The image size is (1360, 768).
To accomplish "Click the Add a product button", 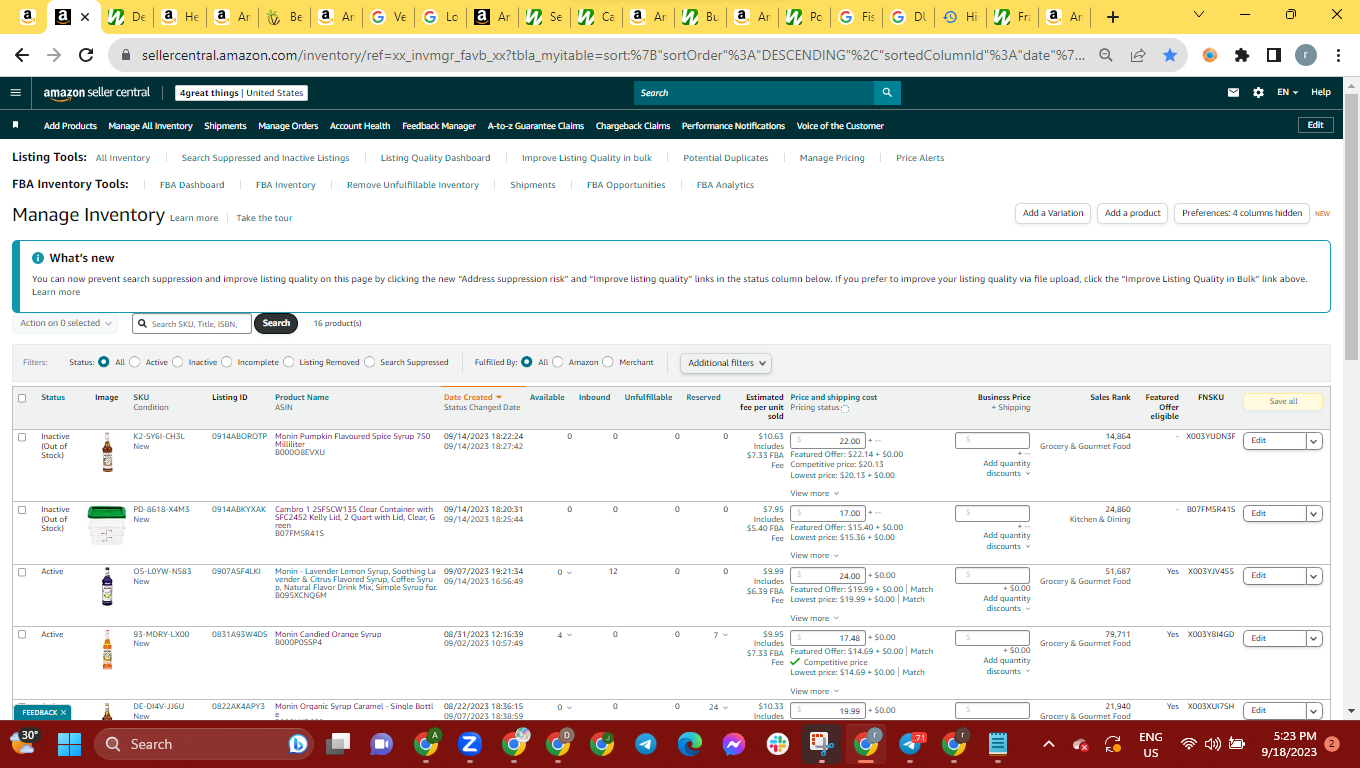I will tap(1133, 213).
